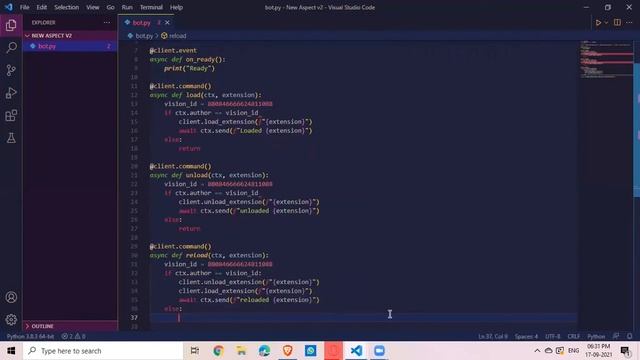
Task: Click the minimap code overview
Action: [606, 59]
